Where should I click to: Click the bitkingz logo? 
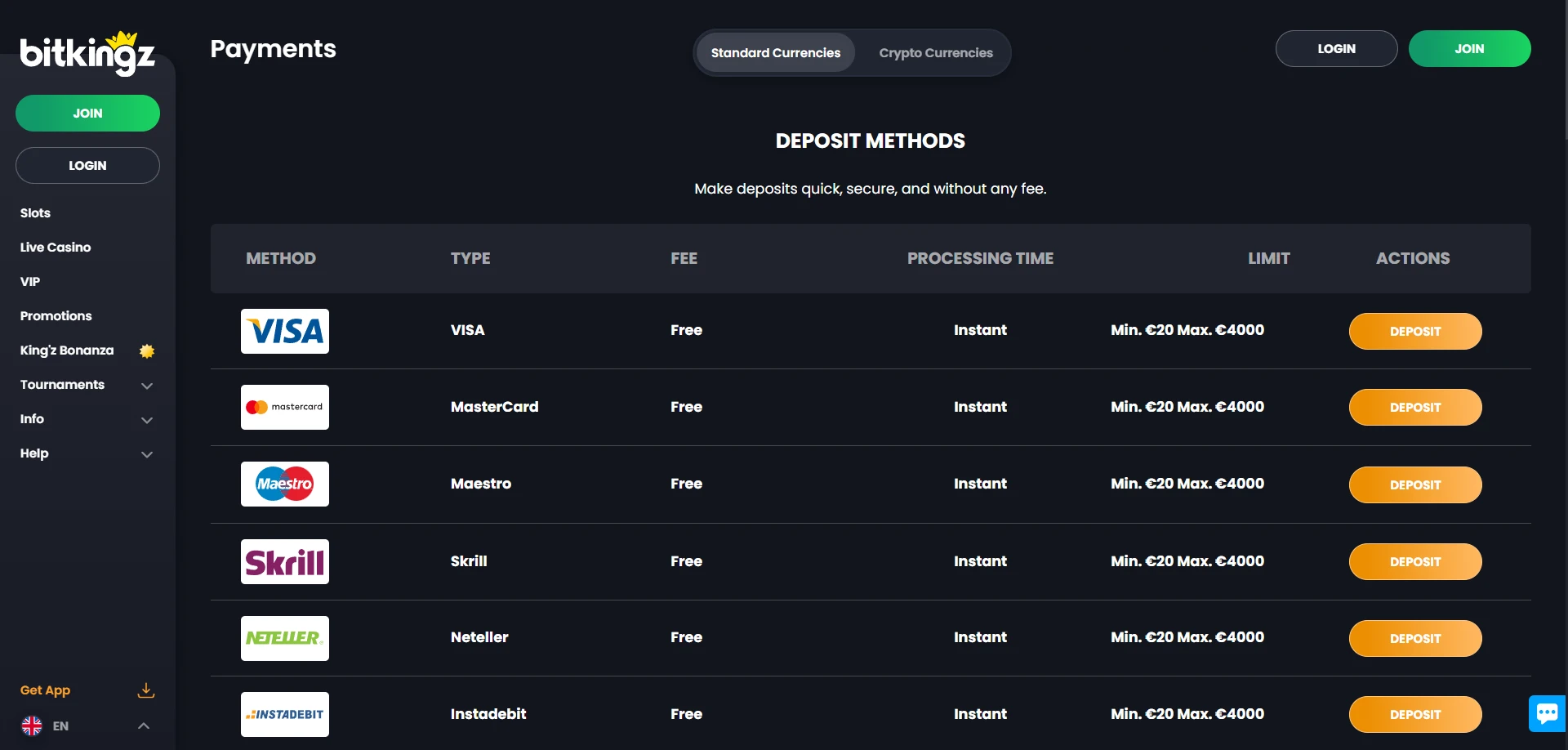click(x=87, y=53)
